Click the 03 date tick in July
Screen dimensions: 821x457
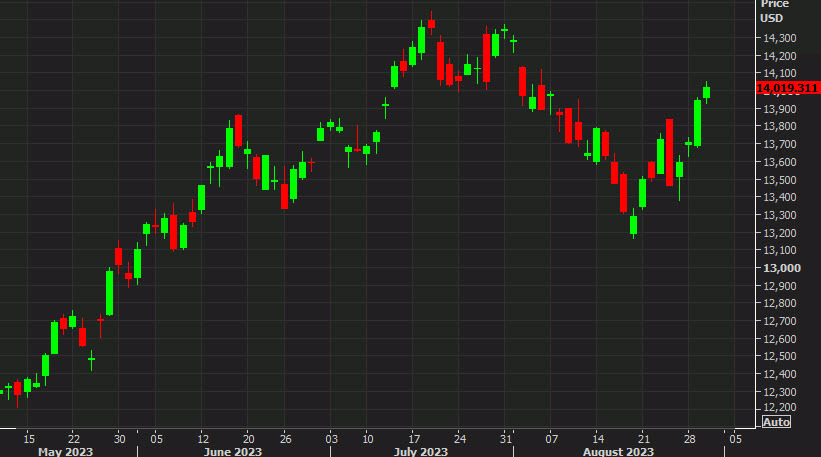pos(331,439)
